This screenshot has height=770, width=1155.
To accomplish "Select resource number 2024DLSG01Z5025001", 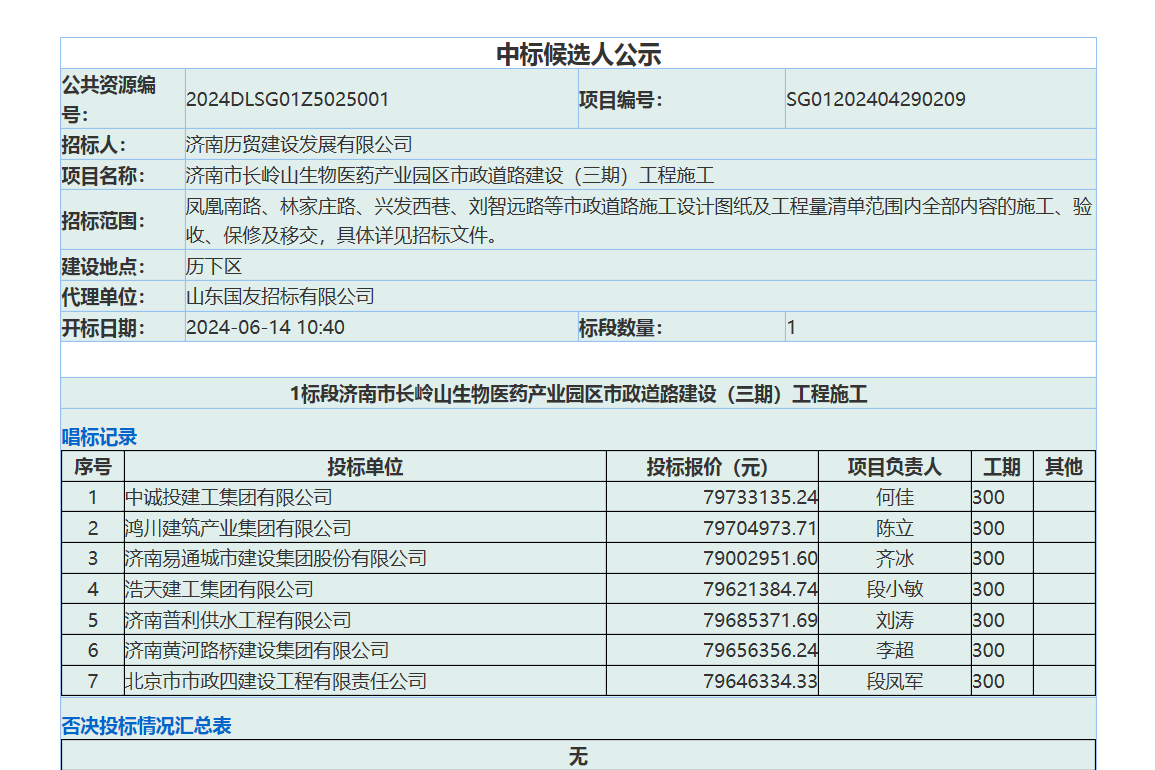I will click(287, 99).
